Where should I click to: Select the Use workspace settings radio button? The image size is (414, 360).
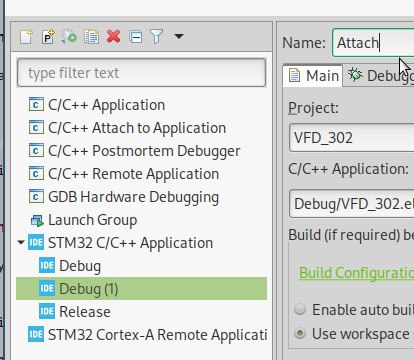click(300, 334)
